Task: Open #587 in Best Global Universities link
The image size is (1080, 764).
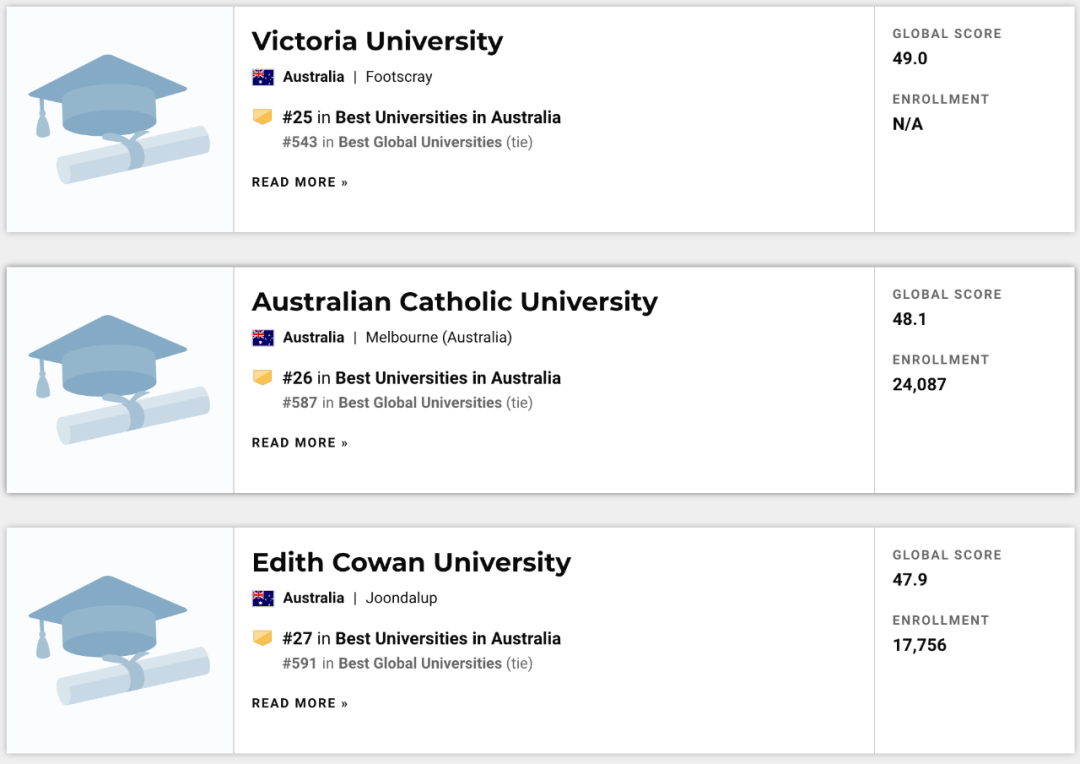Action: 392,403
